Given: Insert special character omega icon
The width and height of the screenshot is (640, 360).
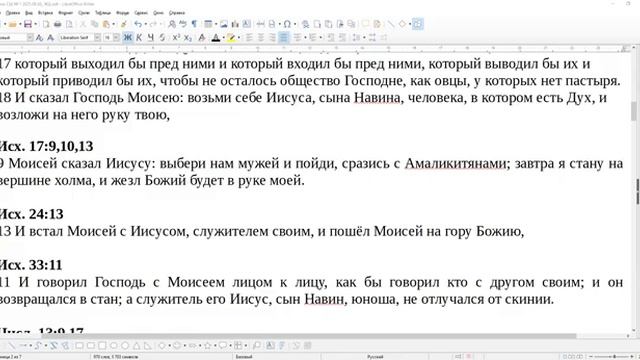Looking at the screenshot, I should tap(287, 24).
